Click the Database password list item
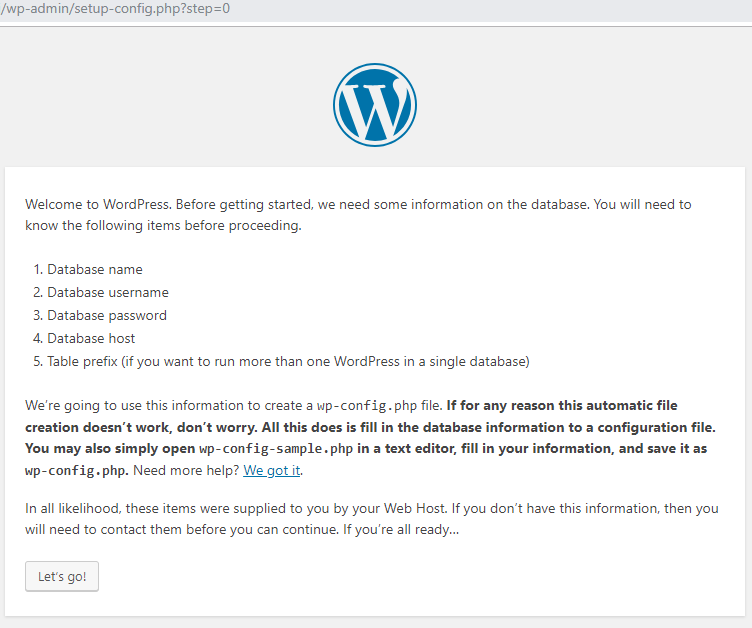Viewport: 752px width, 628px height. coord(106,315)
